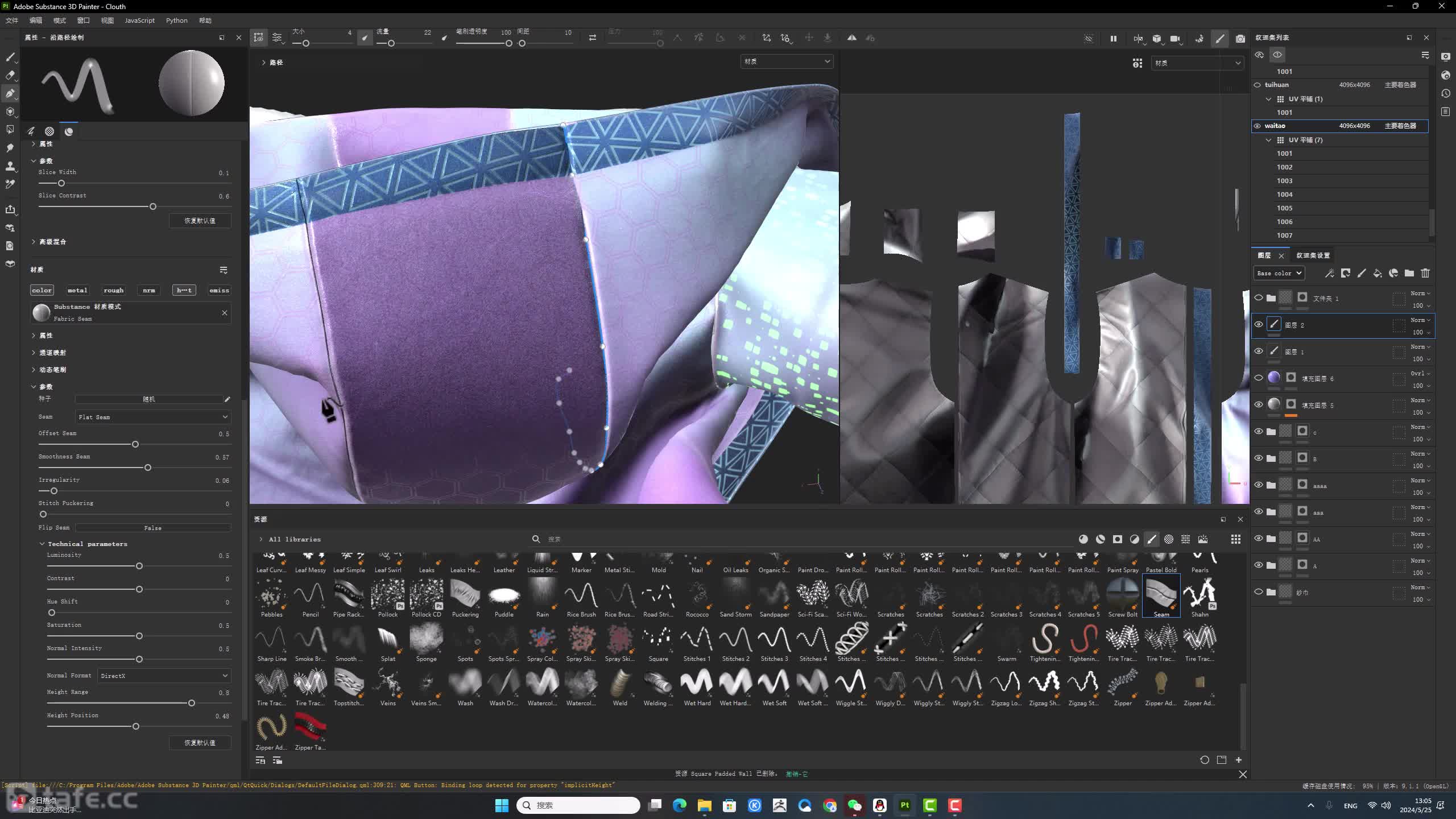Open the 3D viewport 材质 display dropdown
Viewport: 1456px width, 819px height.
click(x=787, y=61)
